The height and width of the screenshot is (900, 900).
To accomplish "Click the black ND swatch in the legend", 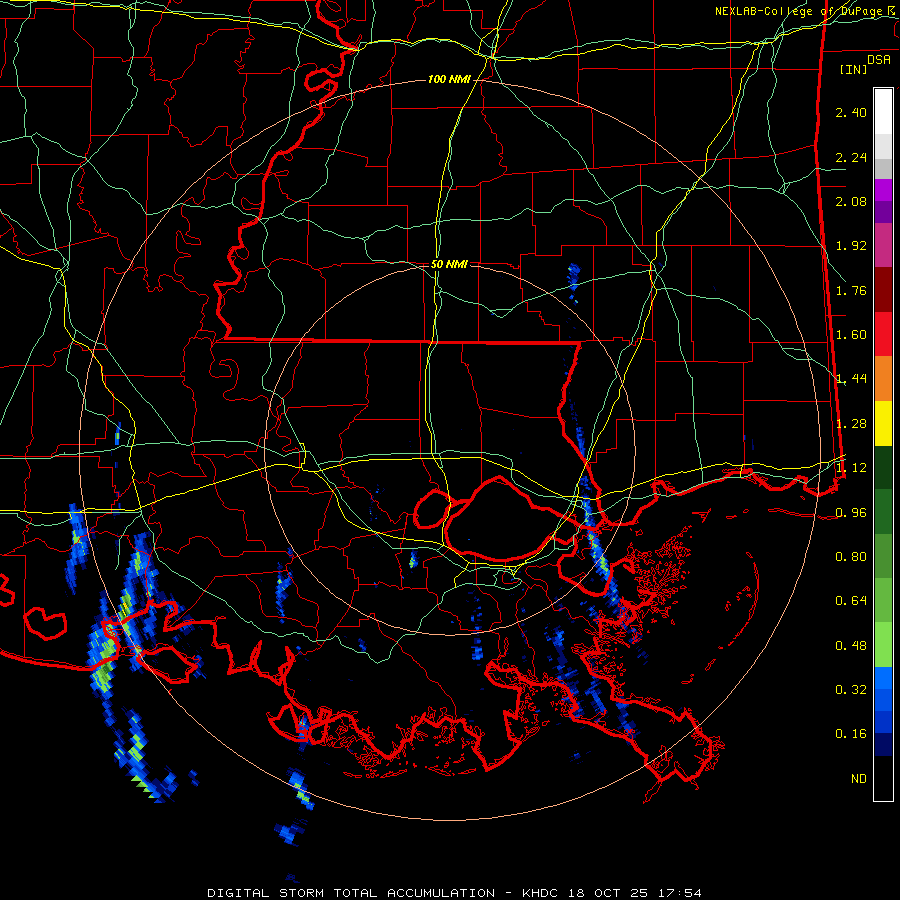I will point(883,778).
